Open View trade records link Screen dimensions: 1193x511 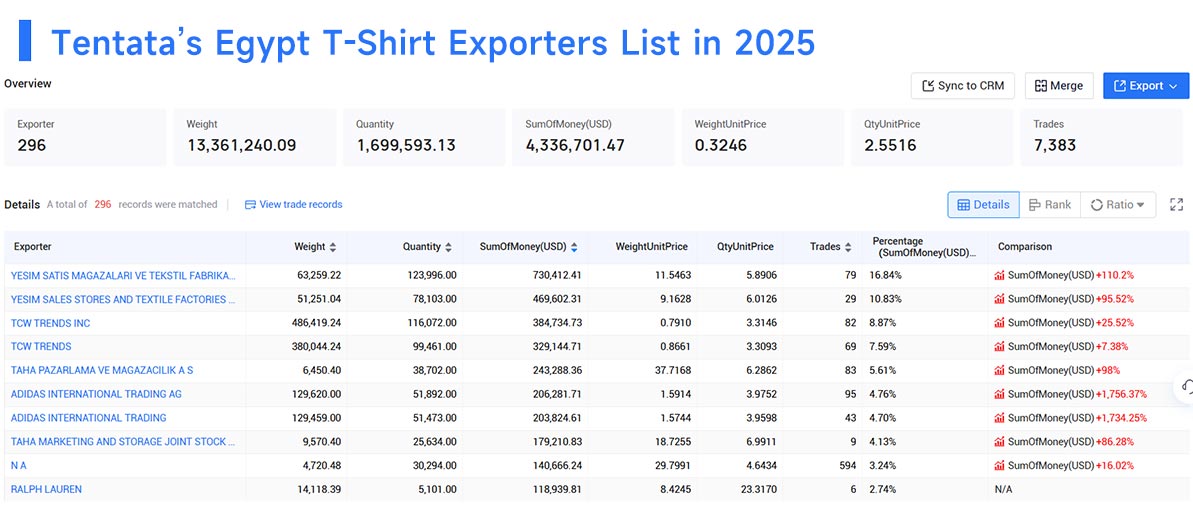tap(294, 205)
